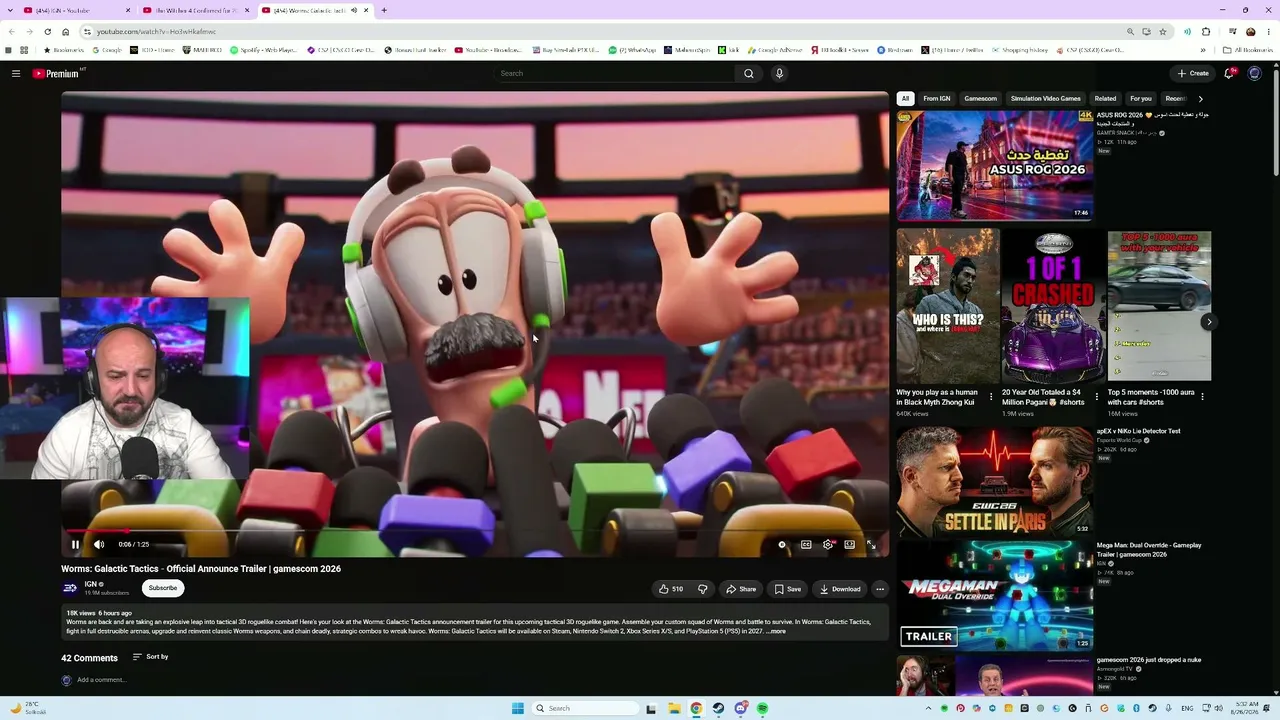Image resolution: width=1280 pixels, height=720 pixels.
Task: Open menu for Black Myth short
Action: click(991, 397)
